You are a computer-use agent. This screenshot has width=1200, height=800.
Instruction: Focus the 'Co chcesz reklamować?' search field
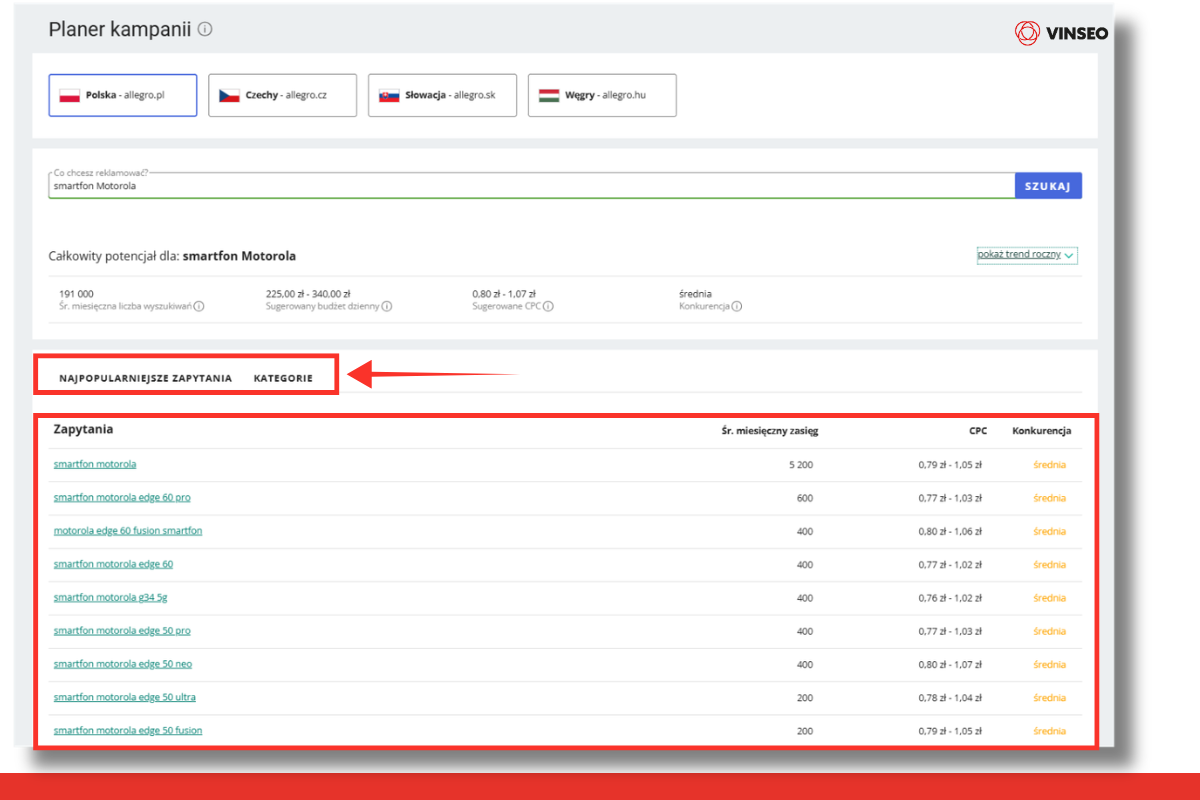tap(531, 186)
